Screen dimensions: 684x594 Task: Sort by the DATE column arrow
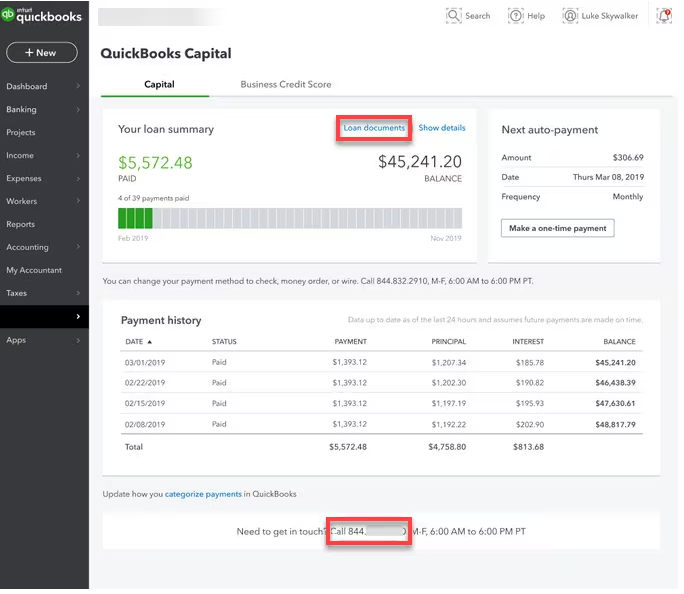[x=151, y=342]
